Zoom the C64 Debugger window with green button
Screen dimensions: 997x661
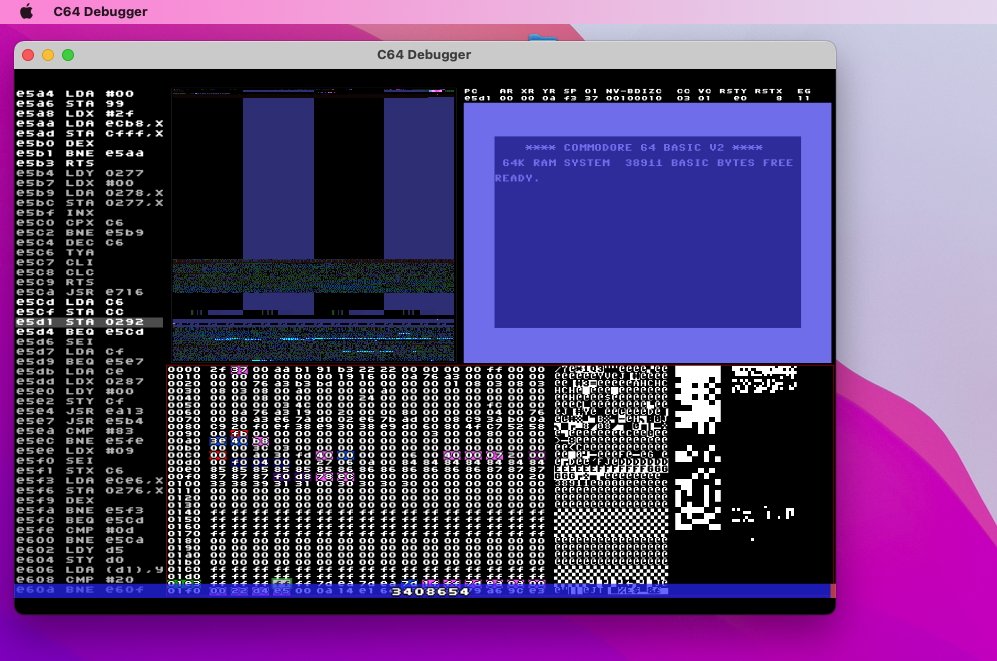pos(68,55)
